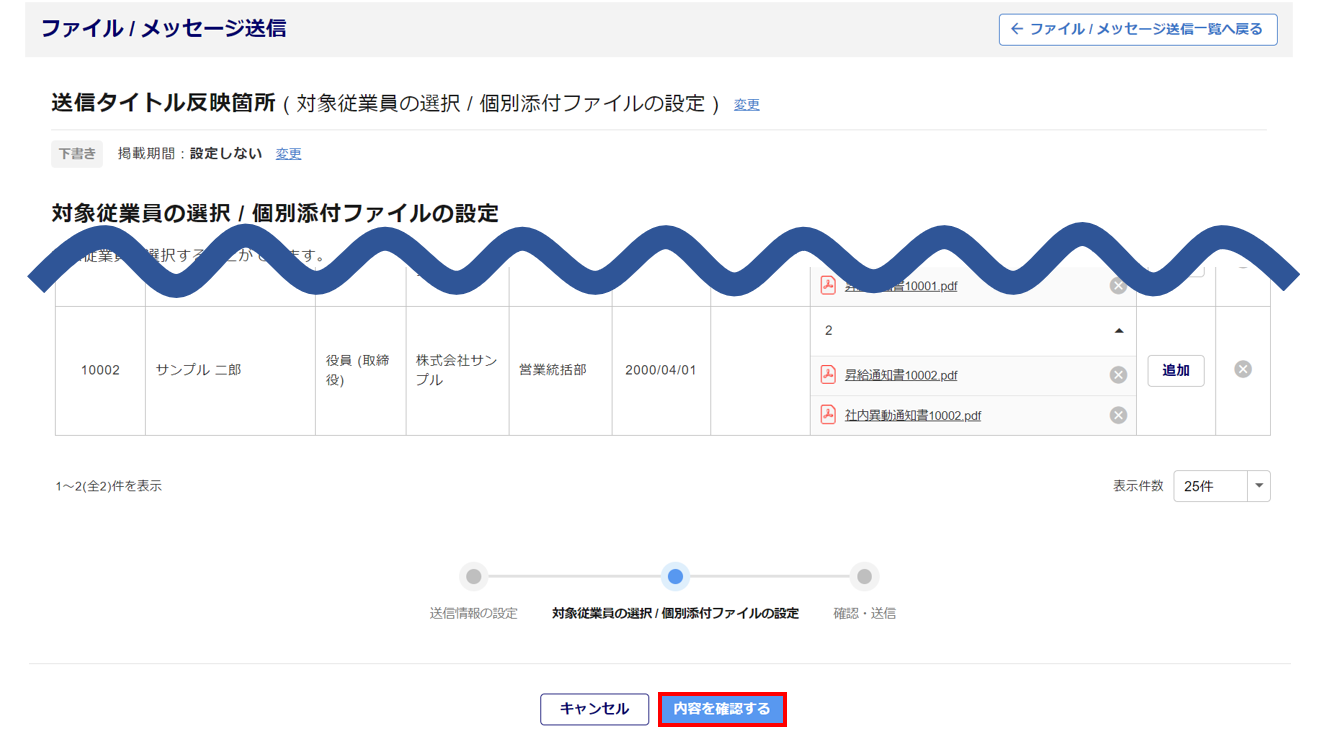The width and height of the screenshot is (1322, 732).
Task: Click the 送信情報の設定 step circle
Action: [474, 576]
